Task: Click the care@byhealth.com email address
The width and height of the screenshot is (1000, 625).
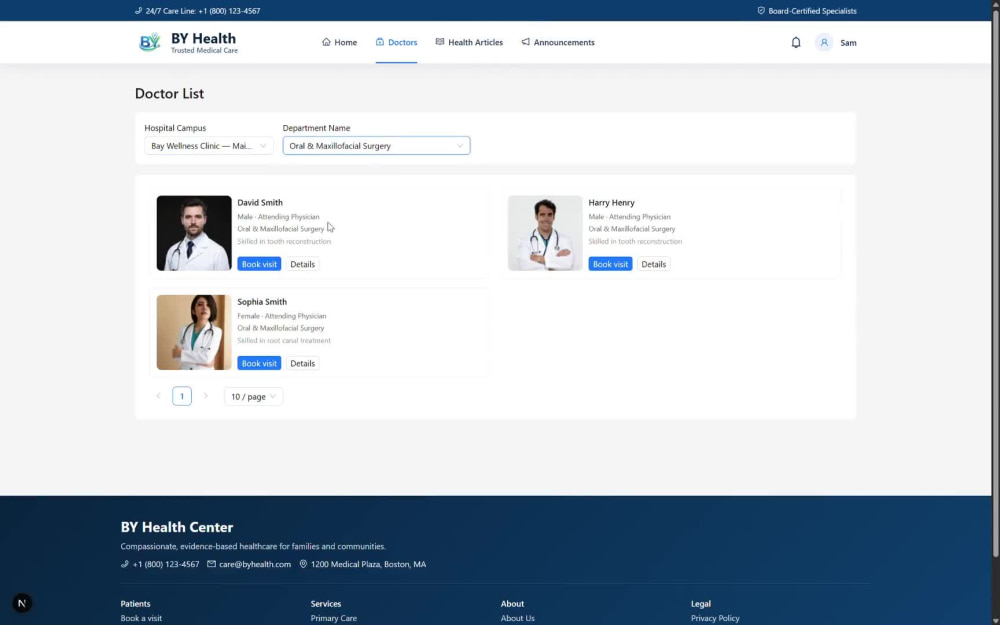Action: point(255,564)
